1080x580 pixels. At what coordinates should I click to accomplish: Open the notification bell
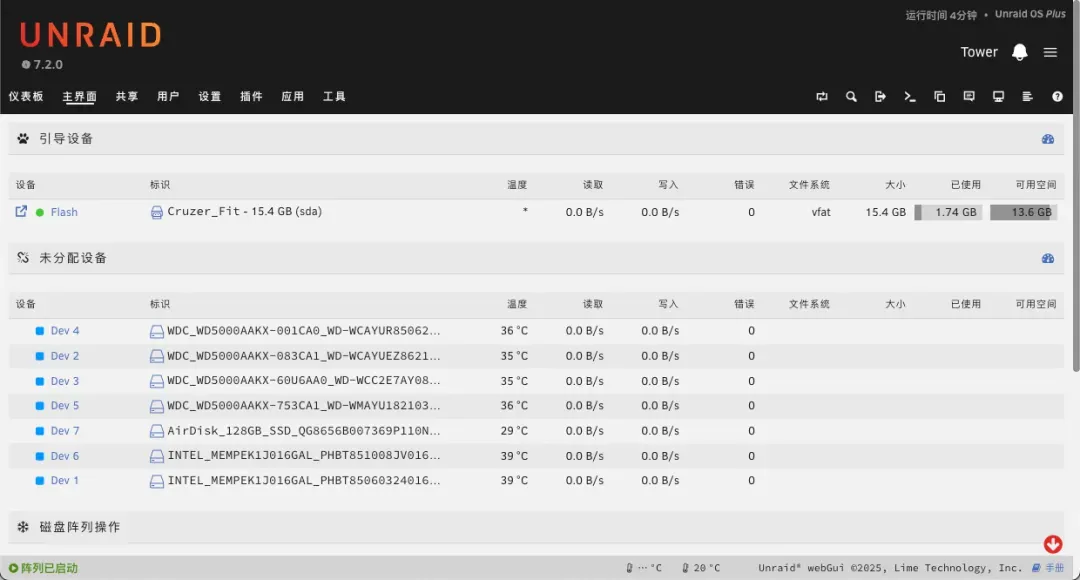coord(1019,52)
